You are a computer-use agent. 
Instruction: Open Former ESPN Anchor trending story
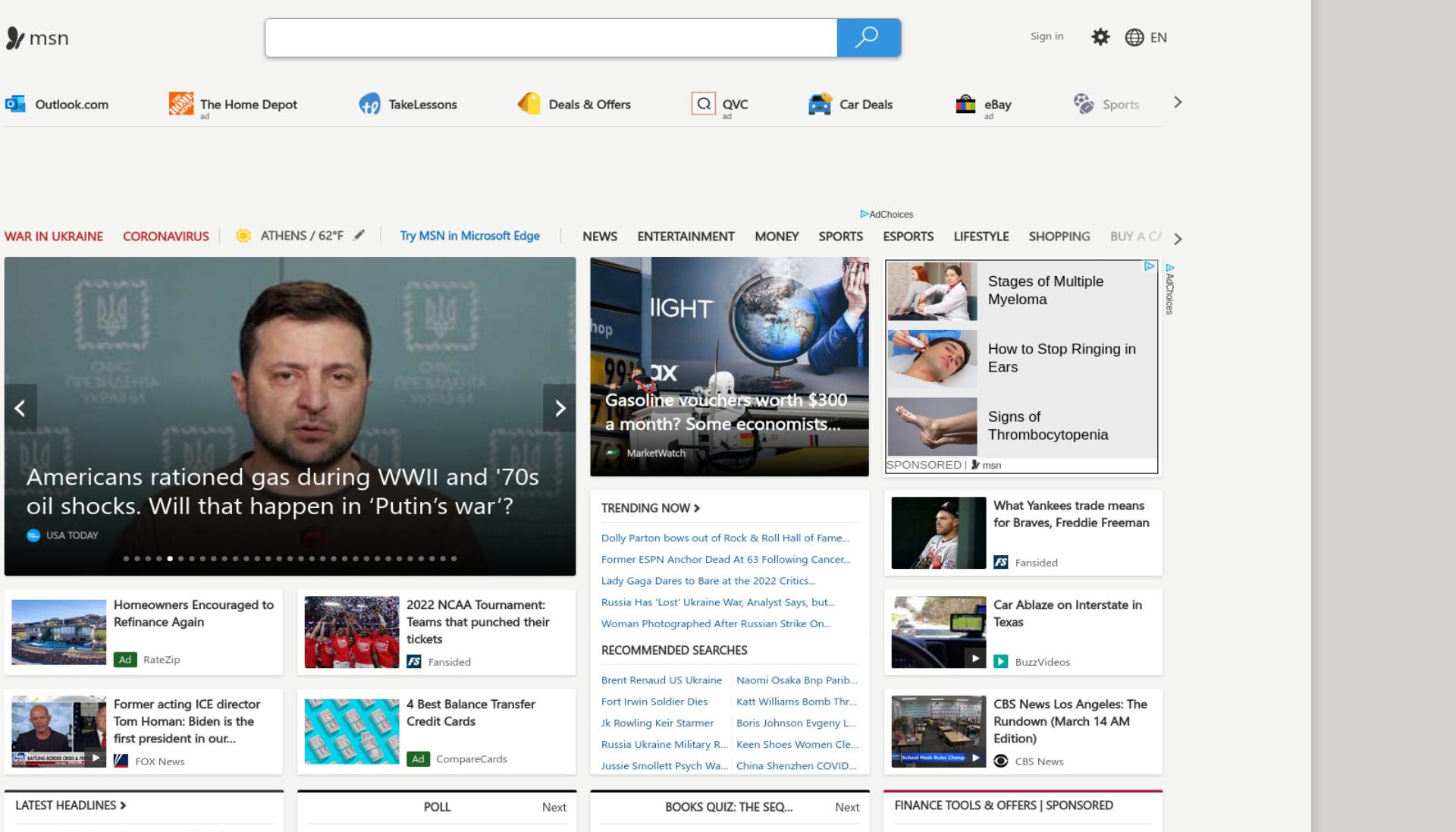726,559
